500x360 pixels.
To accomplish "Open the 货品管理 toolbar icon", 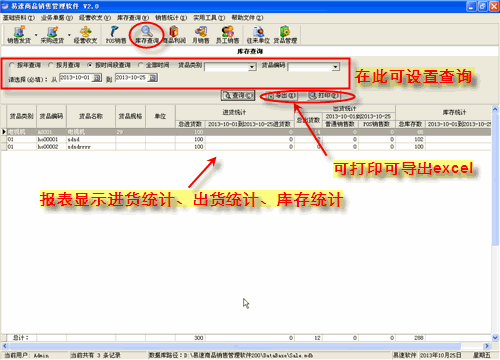I will [285, 35].
